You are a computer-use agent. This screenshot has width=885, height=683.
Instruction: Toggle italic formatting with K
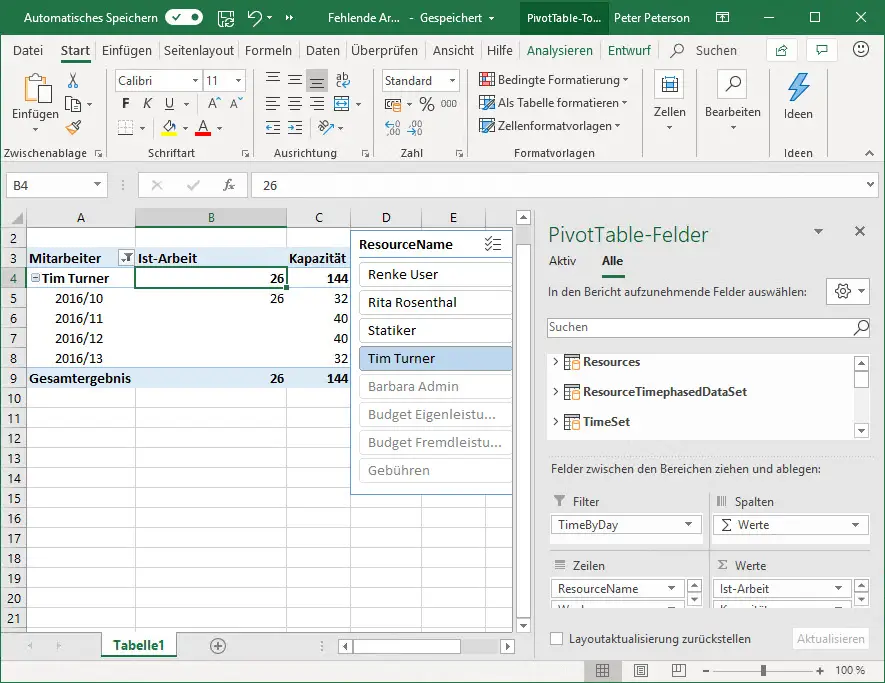[x=147, y=103]
